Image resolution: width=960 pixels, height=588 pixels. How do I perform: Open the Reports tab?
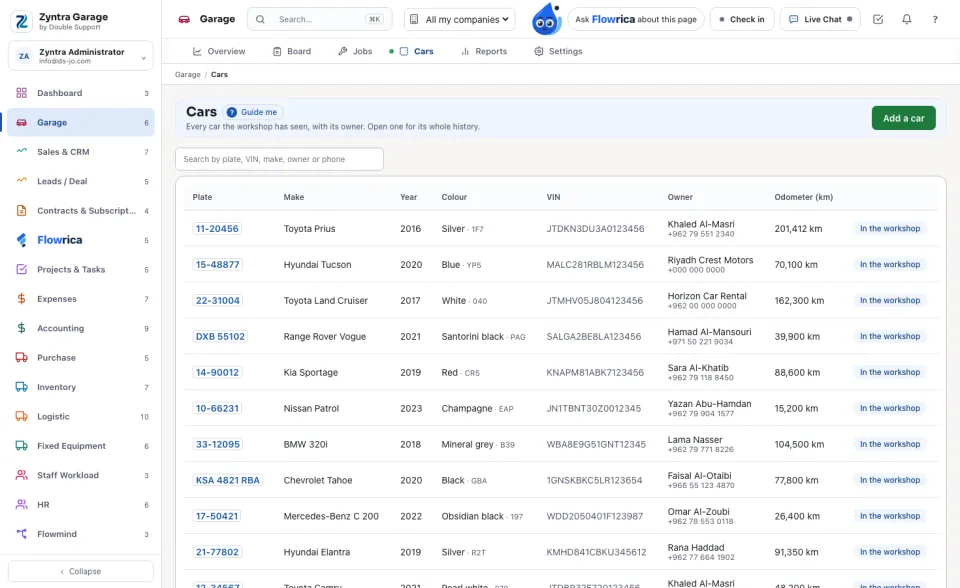point(484,51)
